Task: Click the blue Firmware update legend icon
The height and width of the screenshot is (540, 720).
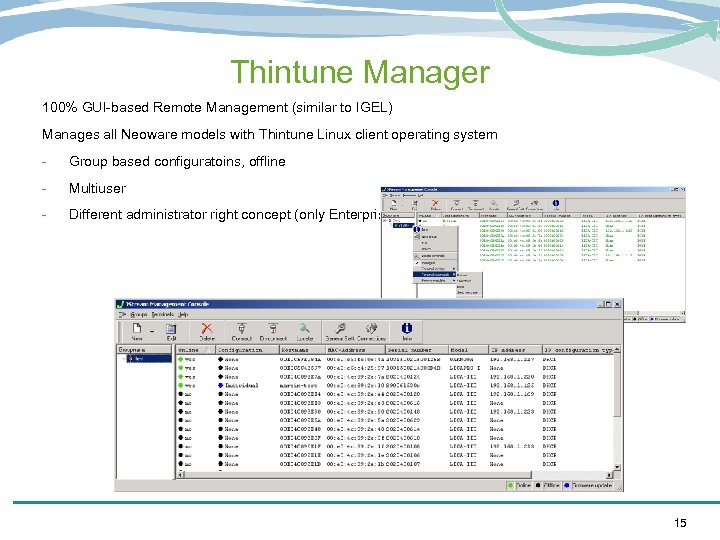Action: (567, 485)
